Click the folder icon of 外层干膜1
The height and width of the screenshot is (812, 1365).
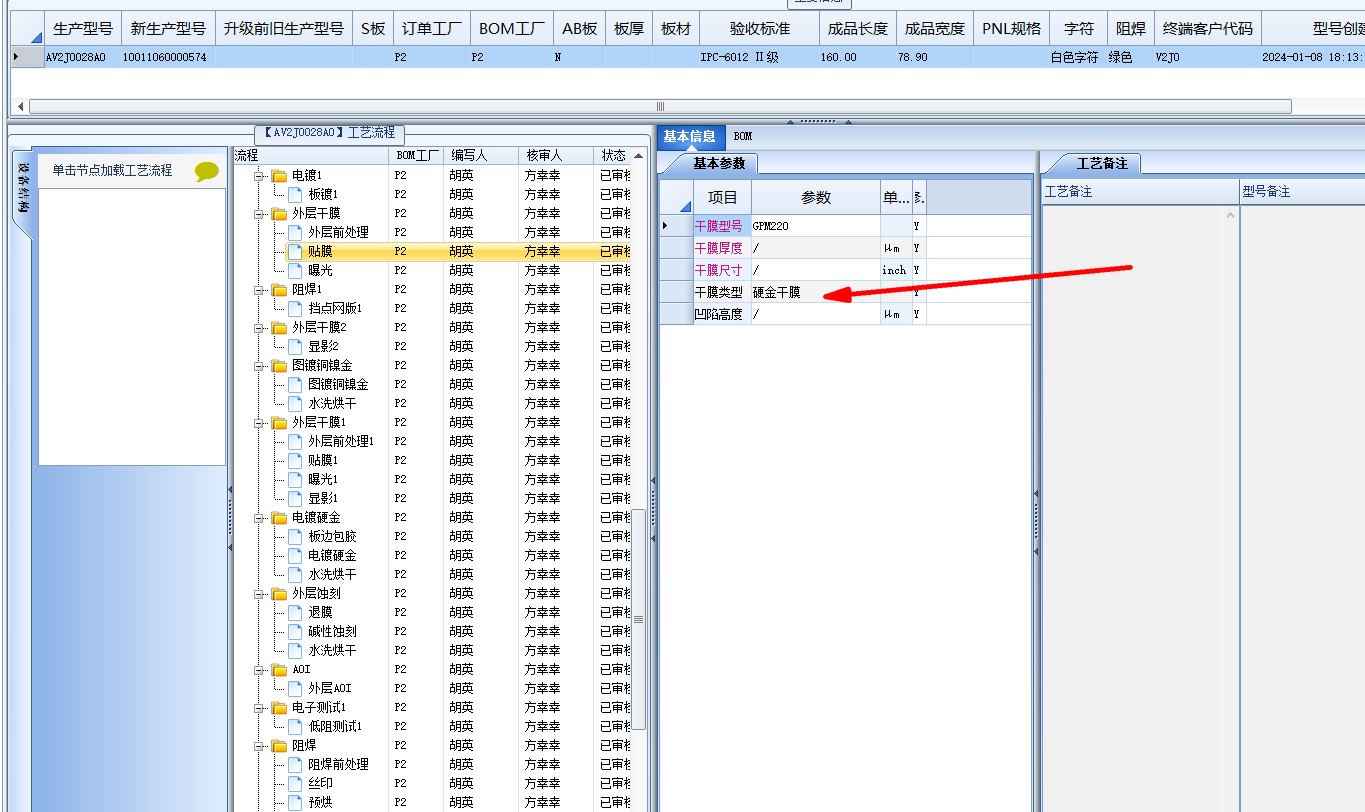coord(279,422)
